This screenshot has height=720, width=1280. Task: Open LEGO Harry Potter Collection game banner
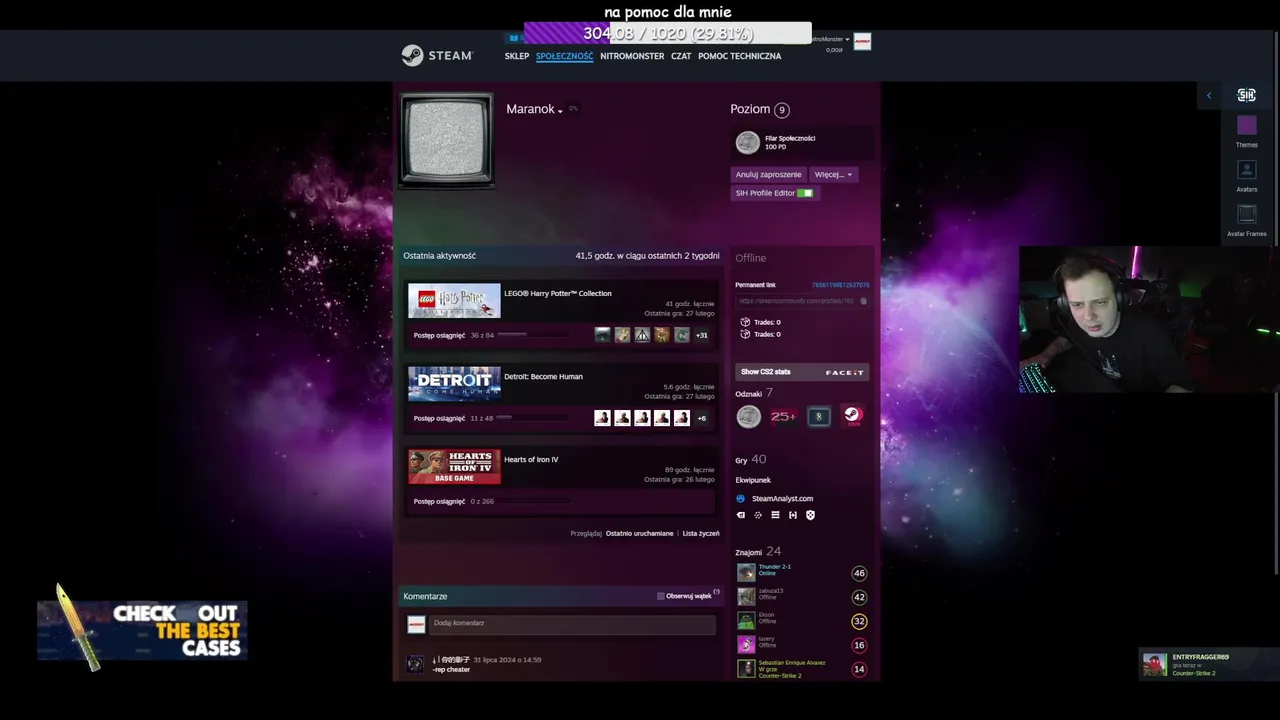click(454, 301)
